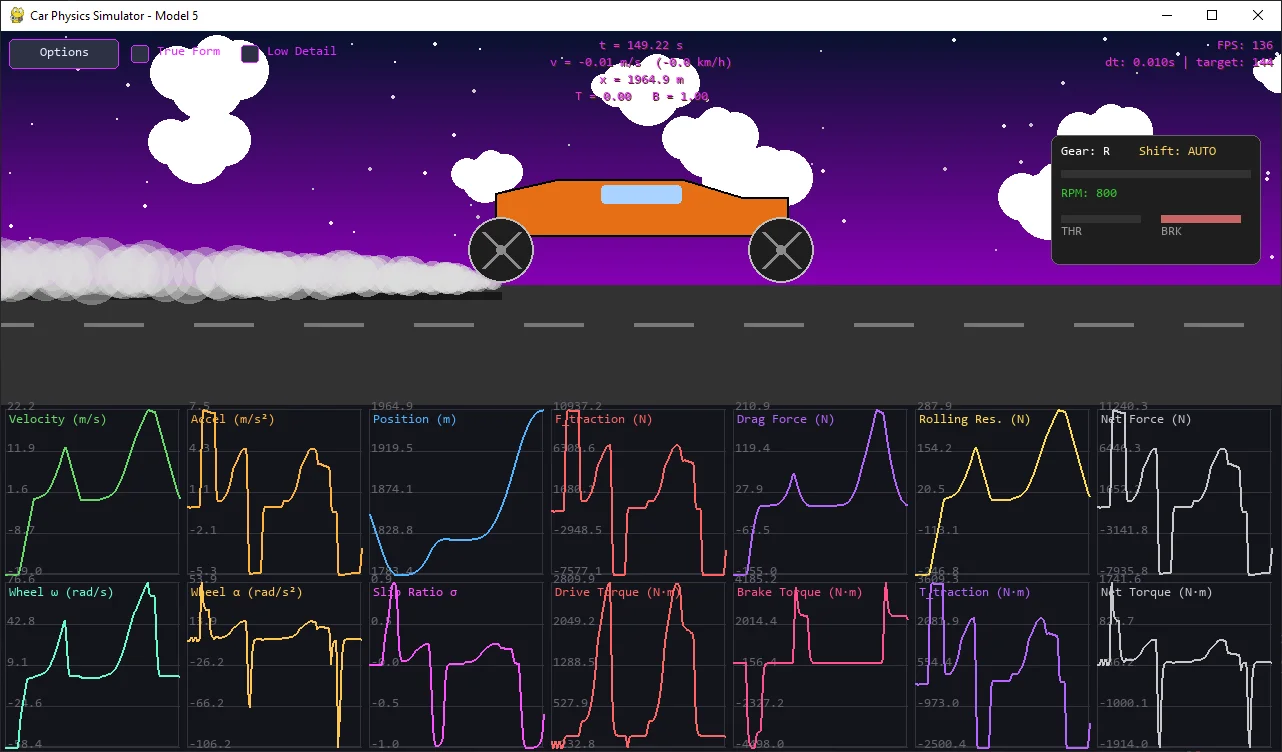Select the Velocity (m/s) graph

(93, 492)
